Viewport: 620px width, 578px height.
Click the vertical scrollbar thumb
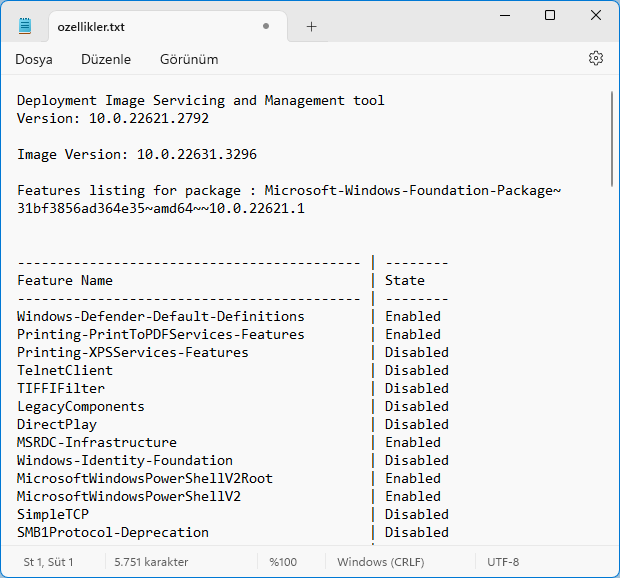[x=612, y=138]
